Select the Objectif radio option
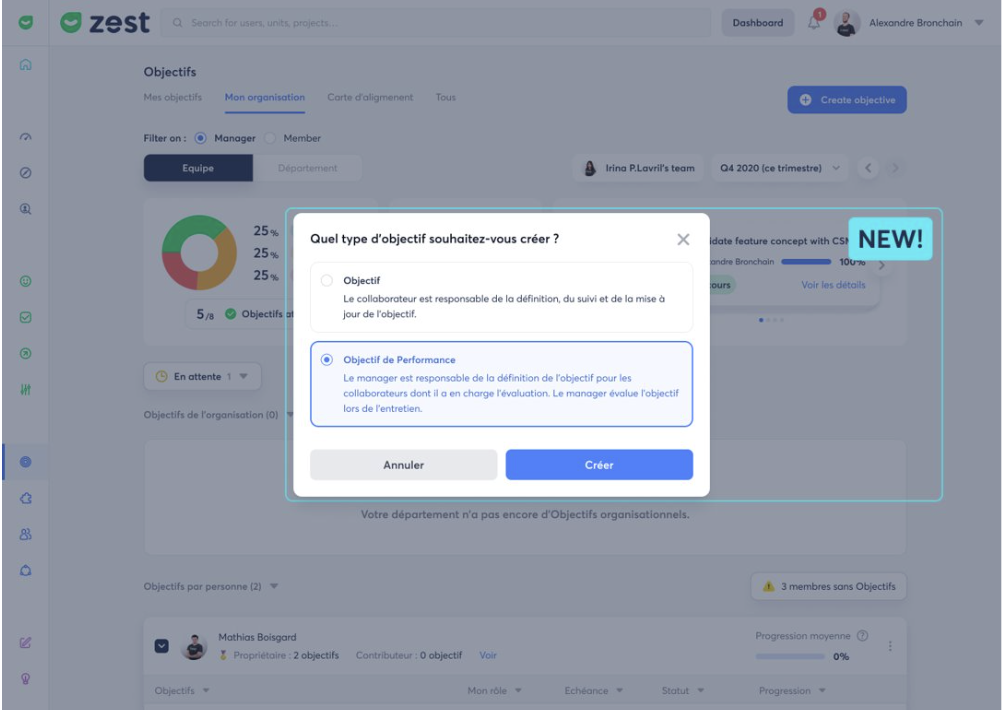Image resolution: width=1004 pixels, height=710 pixels. [327, 281]
